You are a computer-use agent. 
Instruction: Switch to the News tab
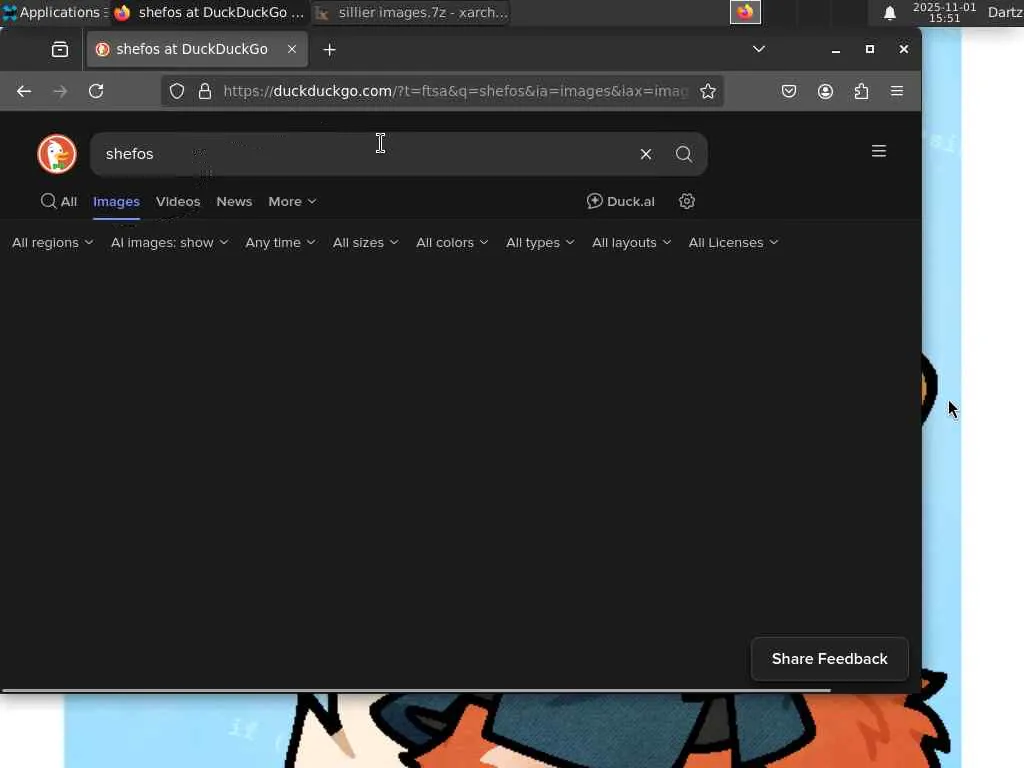234,201
